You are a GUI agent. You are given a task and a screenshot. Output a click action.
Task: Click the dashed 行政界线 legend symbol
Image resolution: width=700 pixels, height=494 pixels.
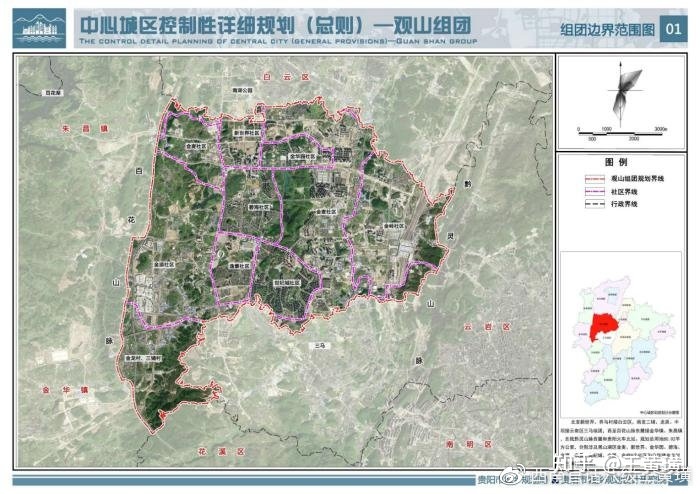[595, 204]
